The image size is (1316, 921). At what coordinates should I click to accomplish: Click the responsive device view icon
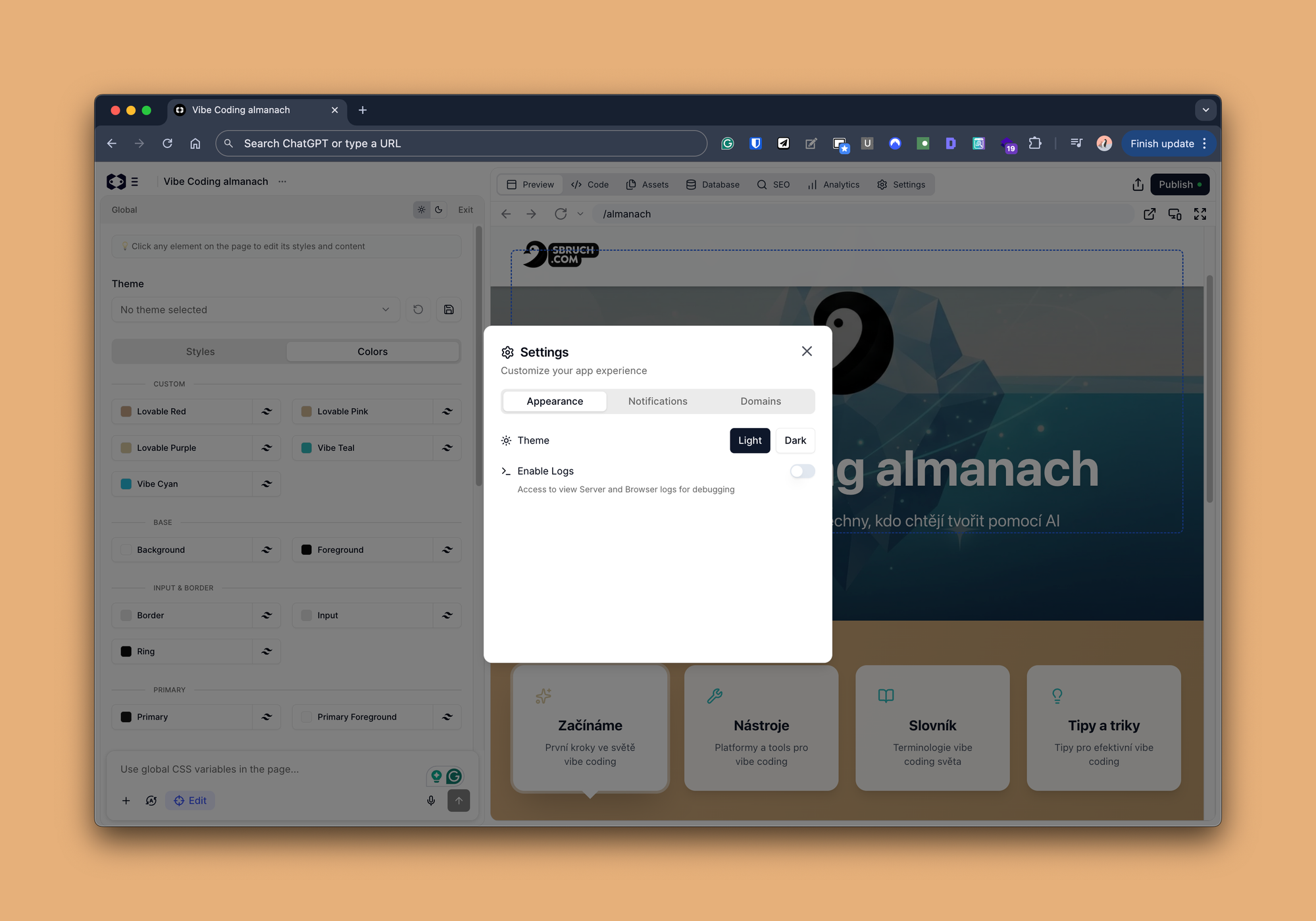[x=1175, y=214]
